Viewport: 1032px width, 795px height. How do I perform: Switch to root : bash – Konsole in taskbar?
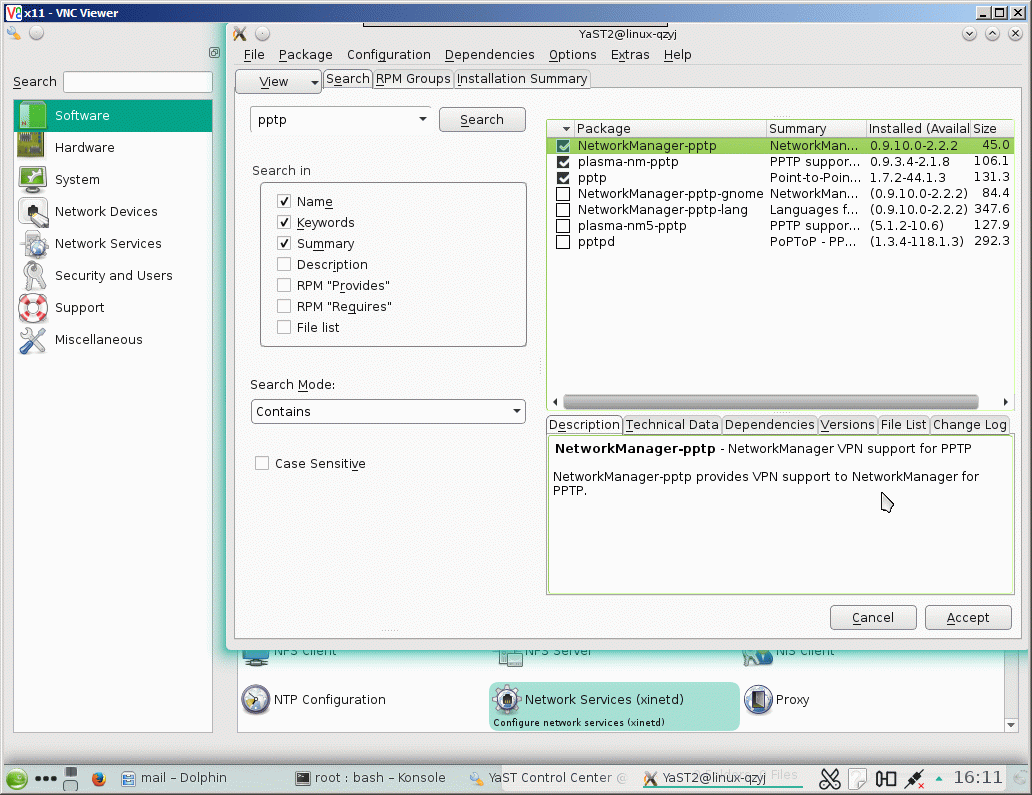click(371, 778)
